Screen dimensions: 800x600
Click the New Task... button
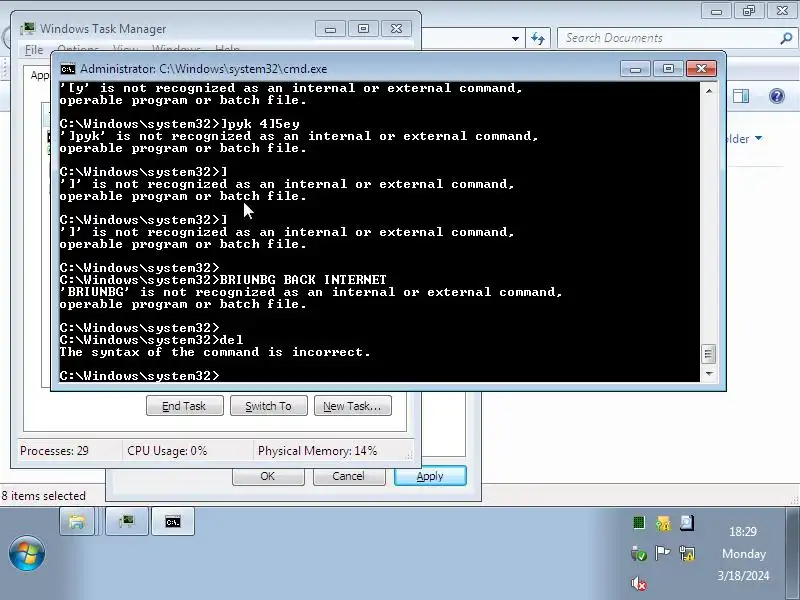coord(353,406)
